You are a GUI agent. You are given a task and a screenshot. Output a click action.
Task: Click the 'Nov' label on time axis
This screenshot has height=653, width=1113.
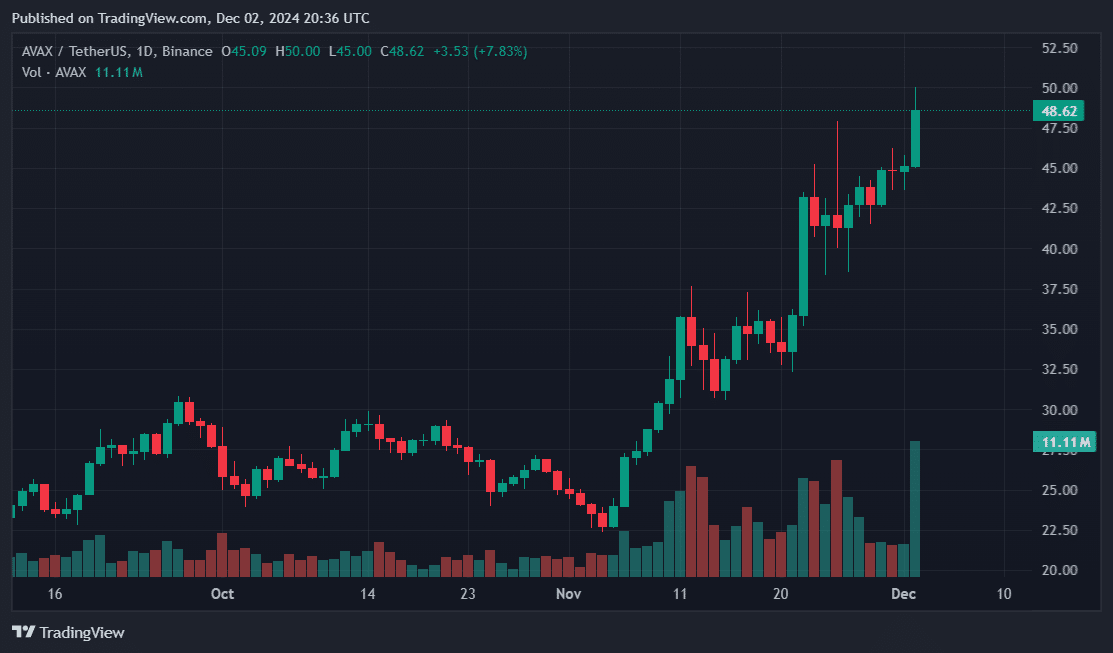568,593
